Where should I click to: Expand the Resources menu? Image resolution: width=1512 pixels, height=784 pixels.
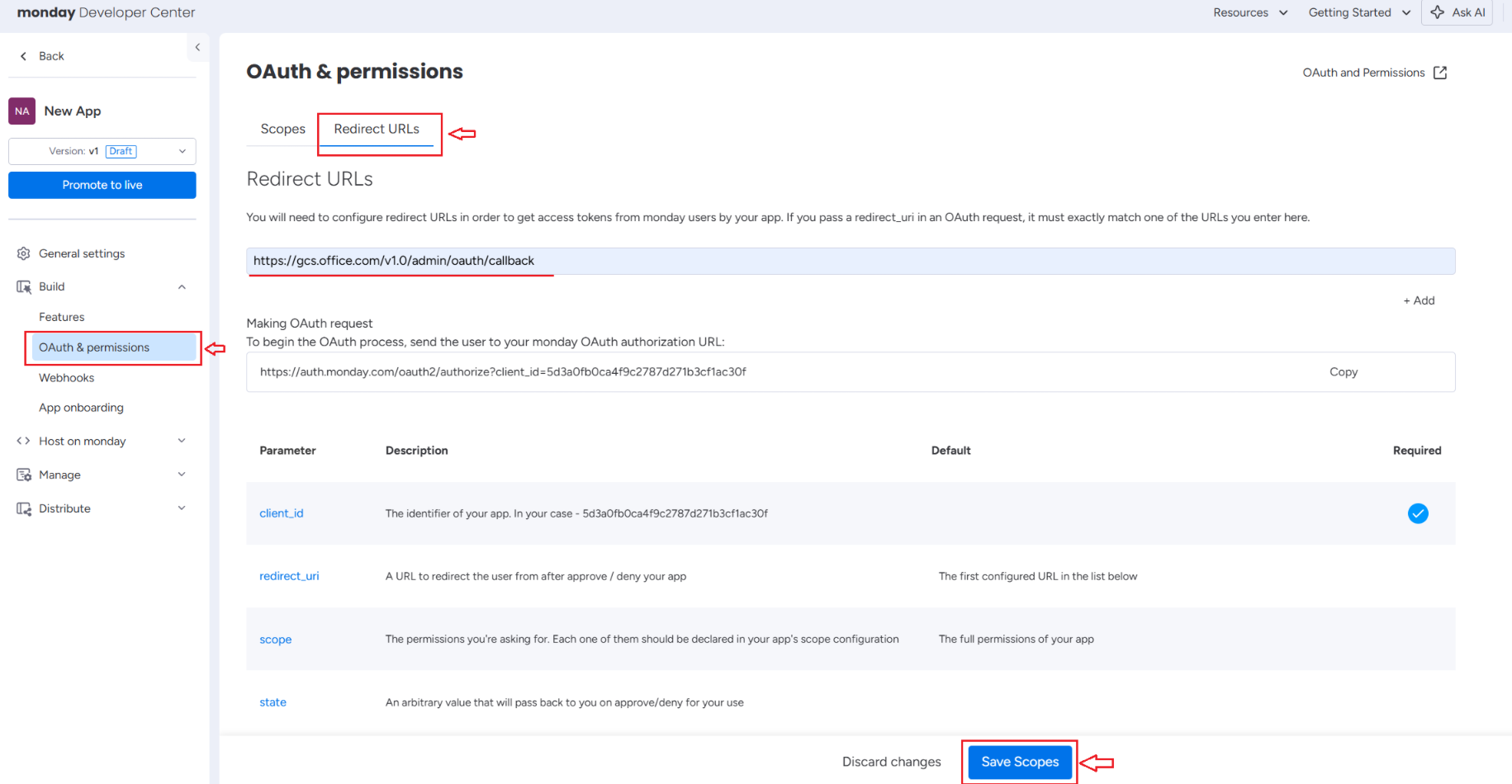click(x=1250, y=12)
